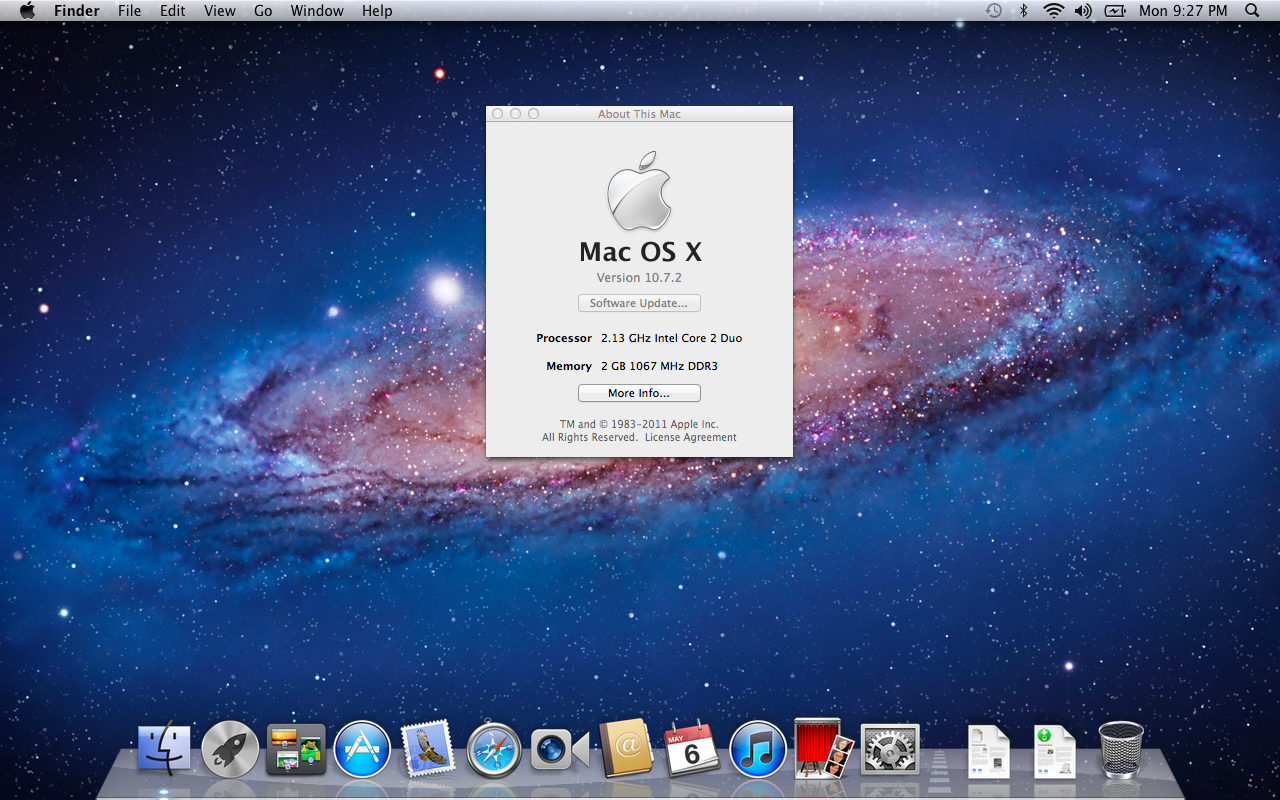Open the Go menu
Image resolution: width=1280 pixels, height=800 pixels.
click(x=263, y=11)
